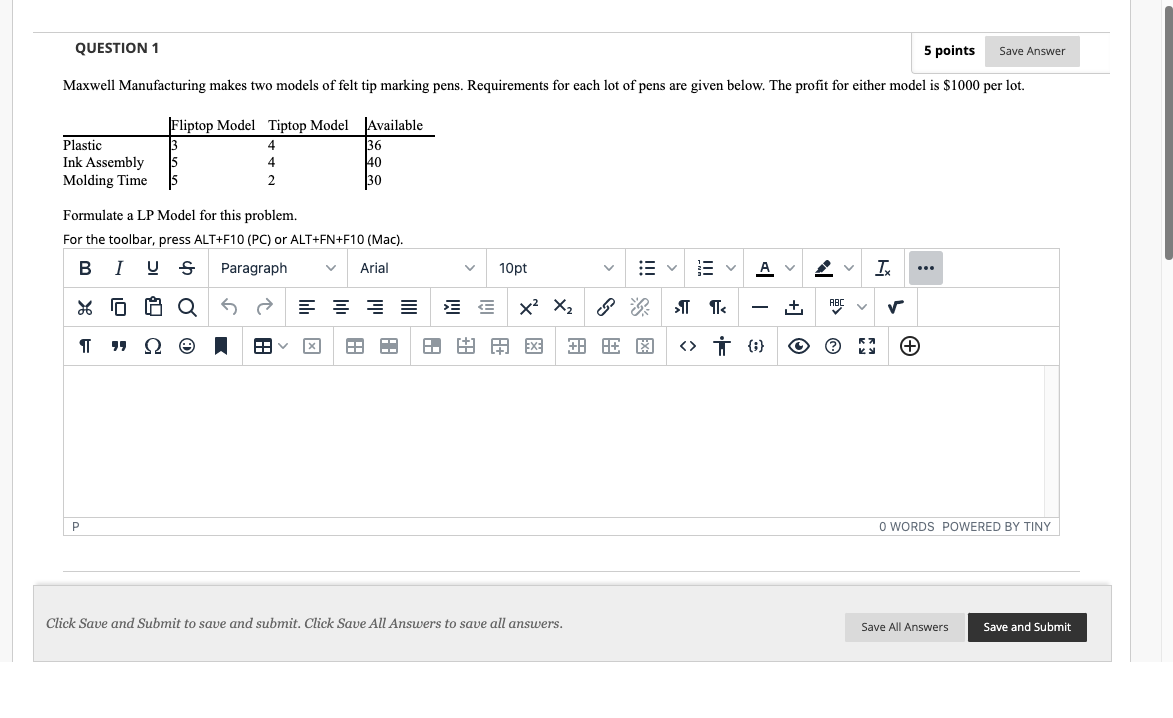Set right-to-left text direction

[x=717, y=307]
